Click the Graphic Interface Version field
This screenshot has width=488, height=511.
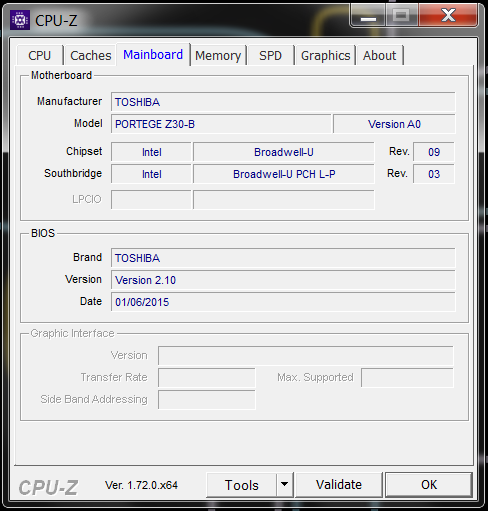(x=306, y=355)
